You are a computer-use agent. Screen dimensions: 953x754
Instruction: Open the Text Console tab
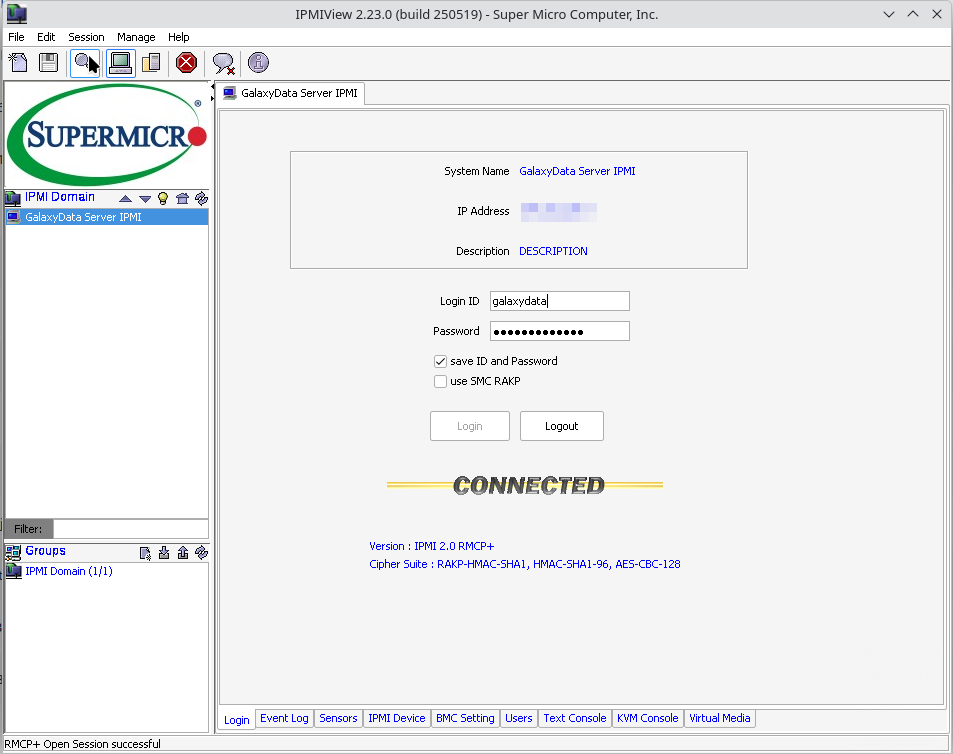click(575, 718)
